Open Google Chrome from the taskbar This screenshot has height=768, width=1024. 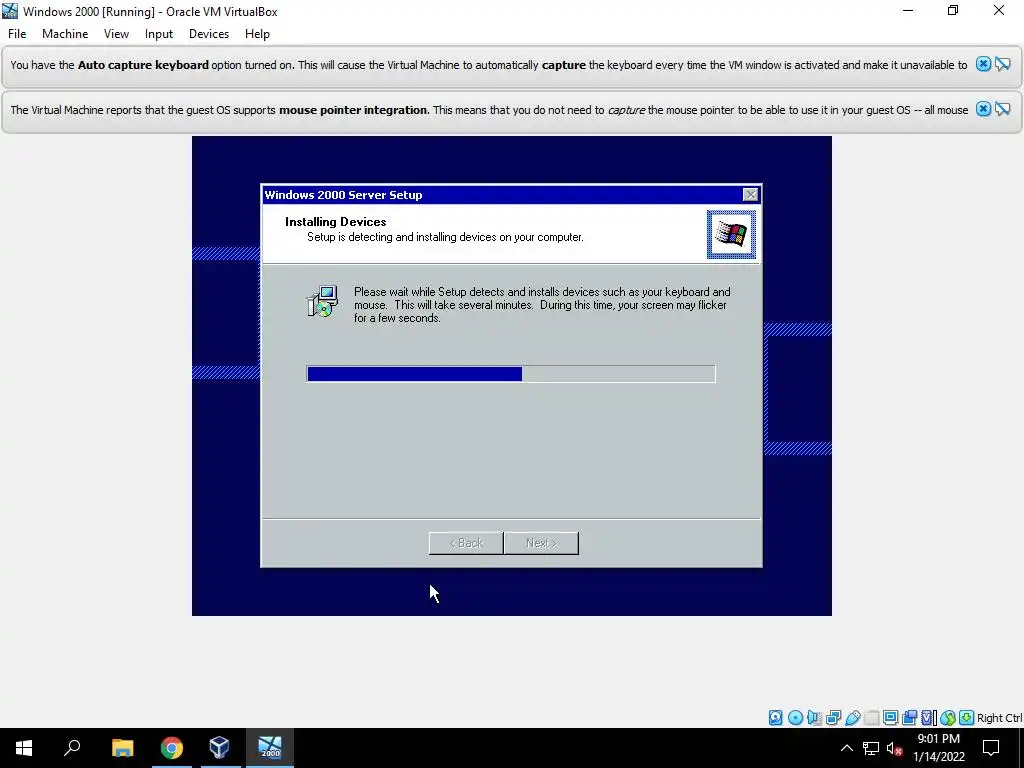point(172,748)
